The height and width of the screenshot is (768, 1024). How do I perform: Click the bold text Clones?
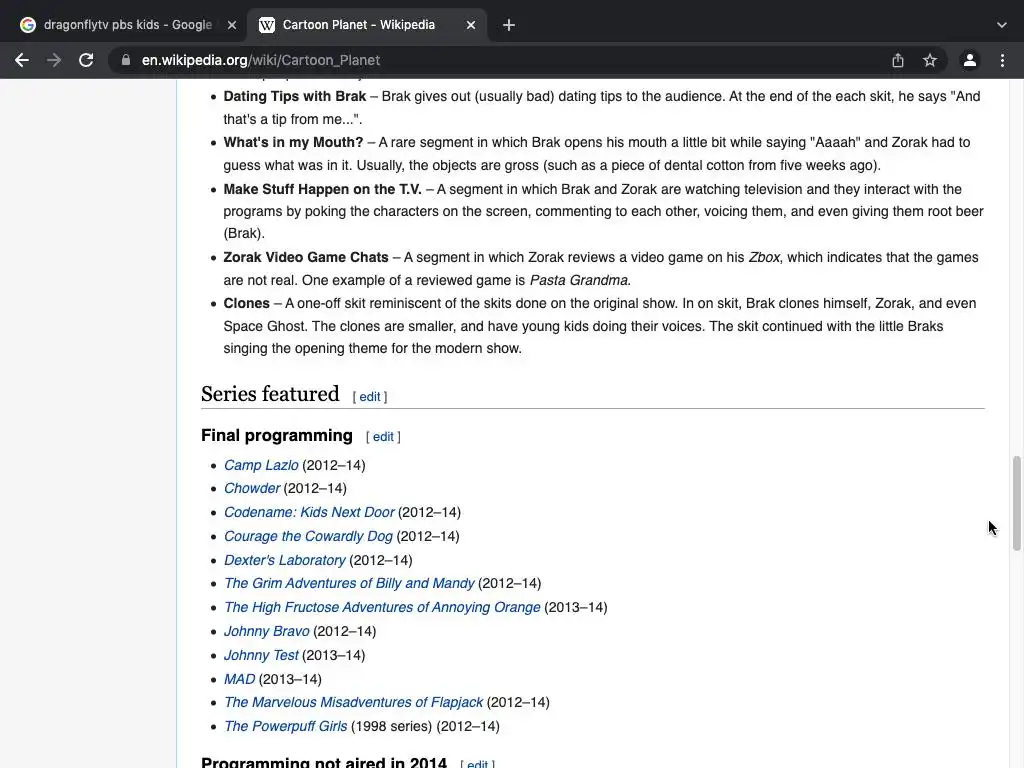[x=246, y=303]
